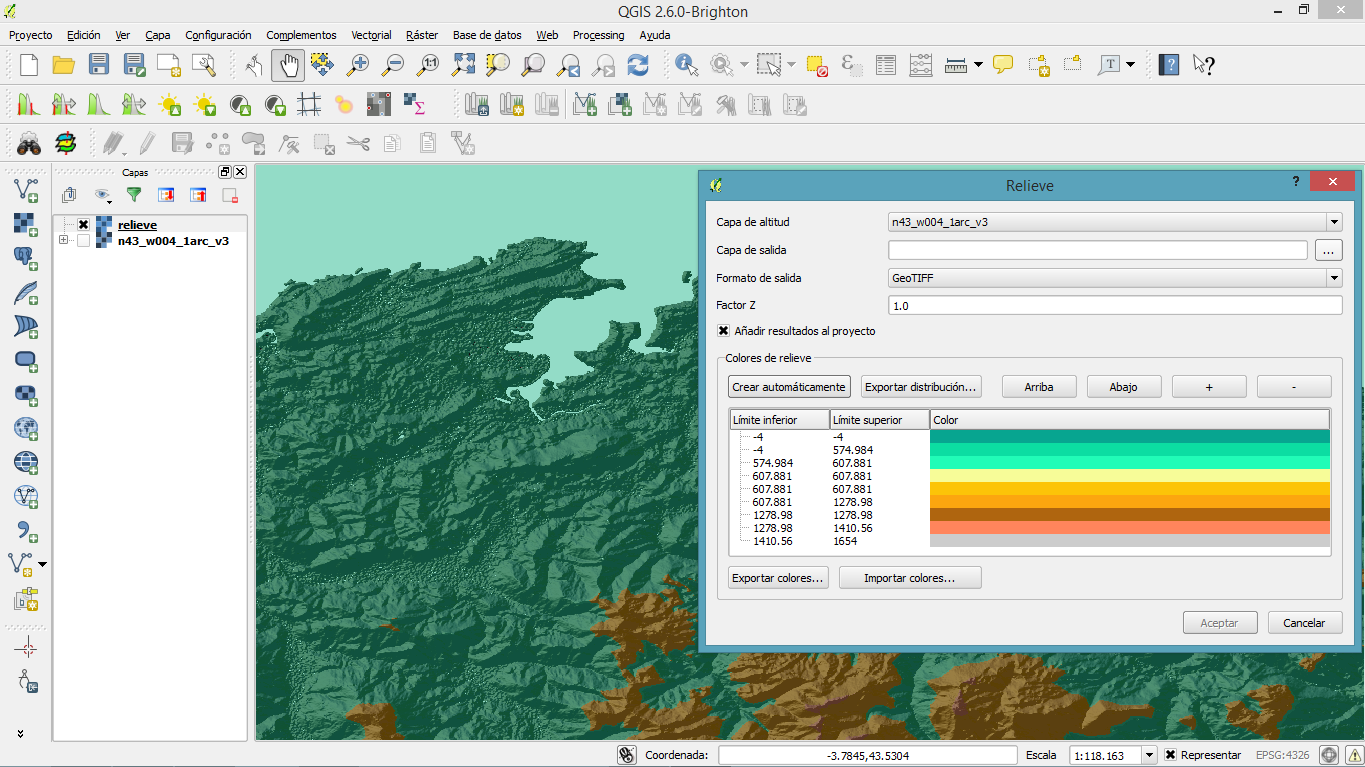The height and width of the screenshot is (767, 1365).
Task: Click Importar colores button
Action: pos(910,578)
